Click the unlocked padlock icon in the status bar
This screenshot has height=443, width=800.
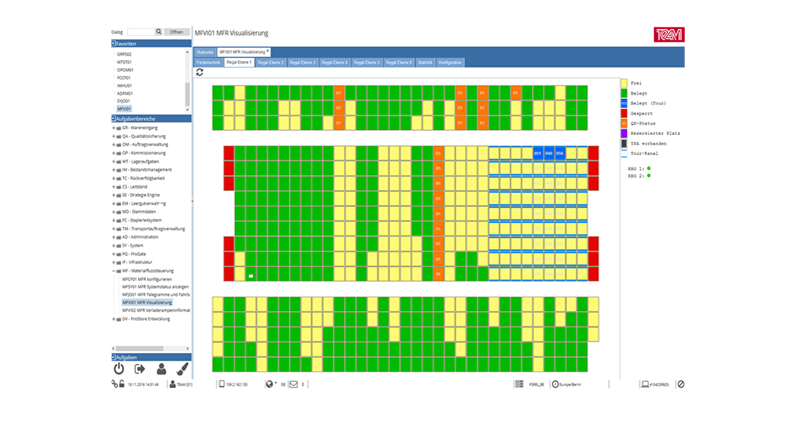[x=122, y=384]
